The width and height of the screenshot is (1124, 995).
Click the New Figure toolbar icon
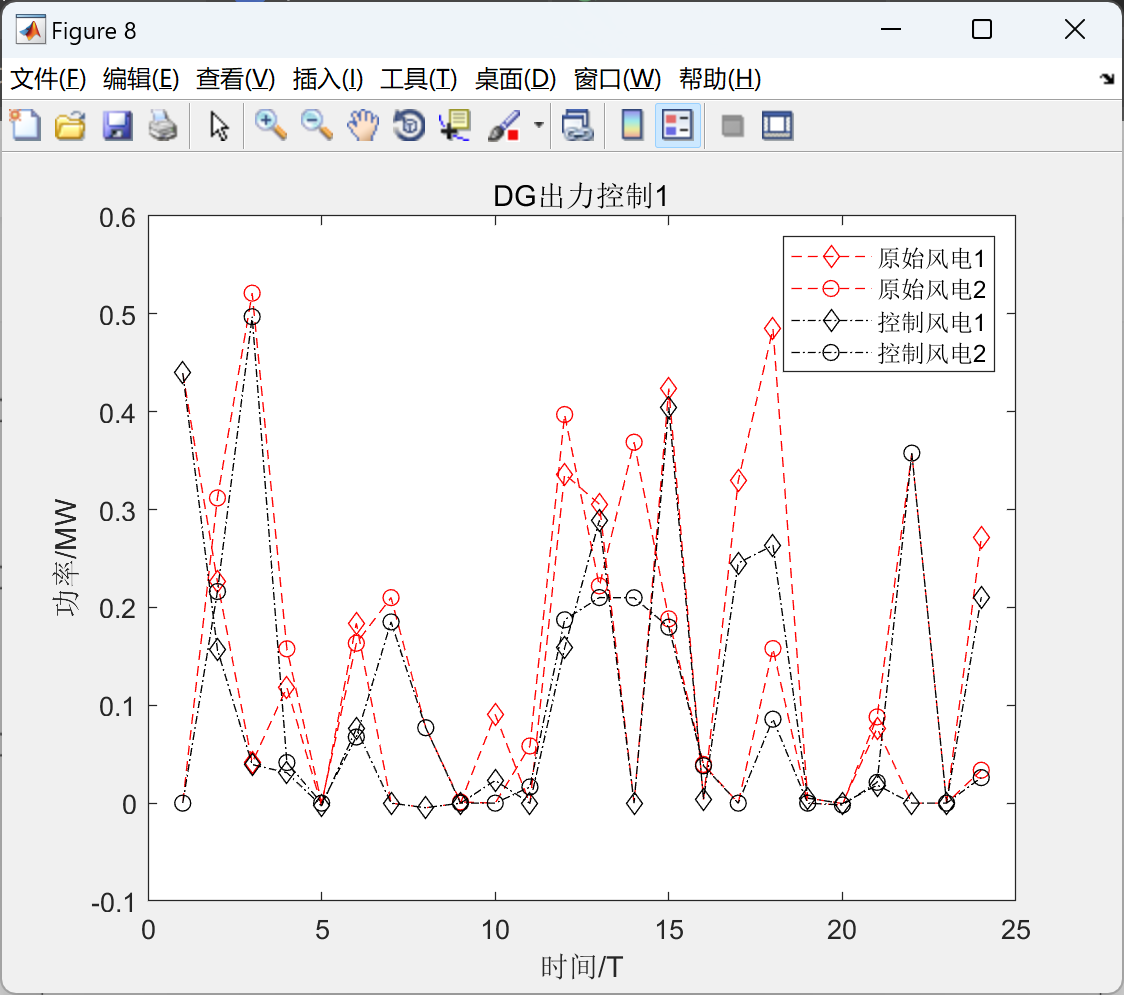(x=25, y=125)
